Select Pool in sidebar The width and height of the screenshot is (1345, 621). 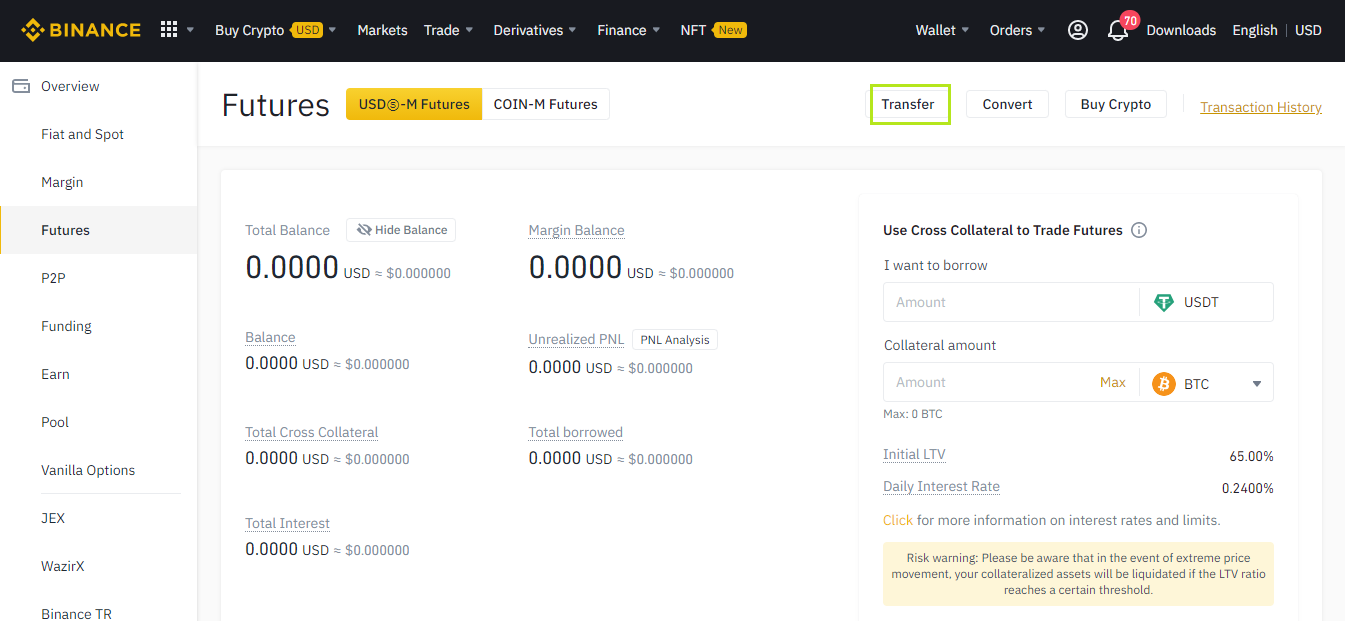point(98,422)
